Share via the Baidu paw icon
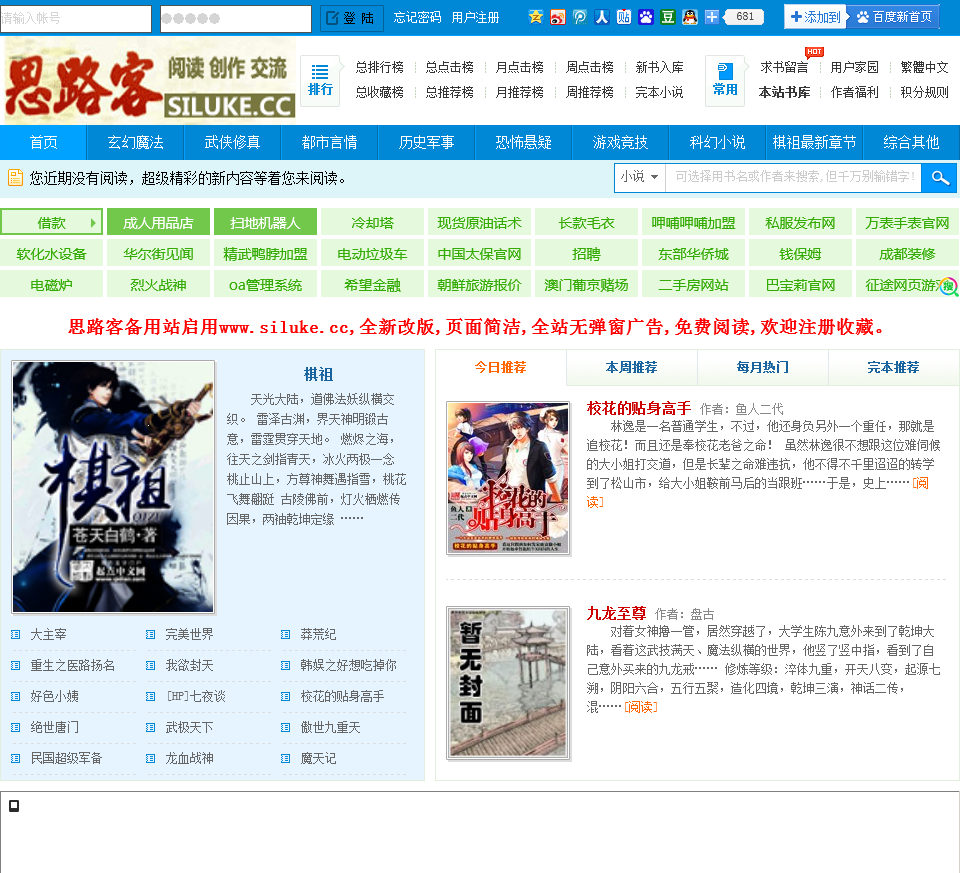Screen dimensions: 960x873 point(646,17)
